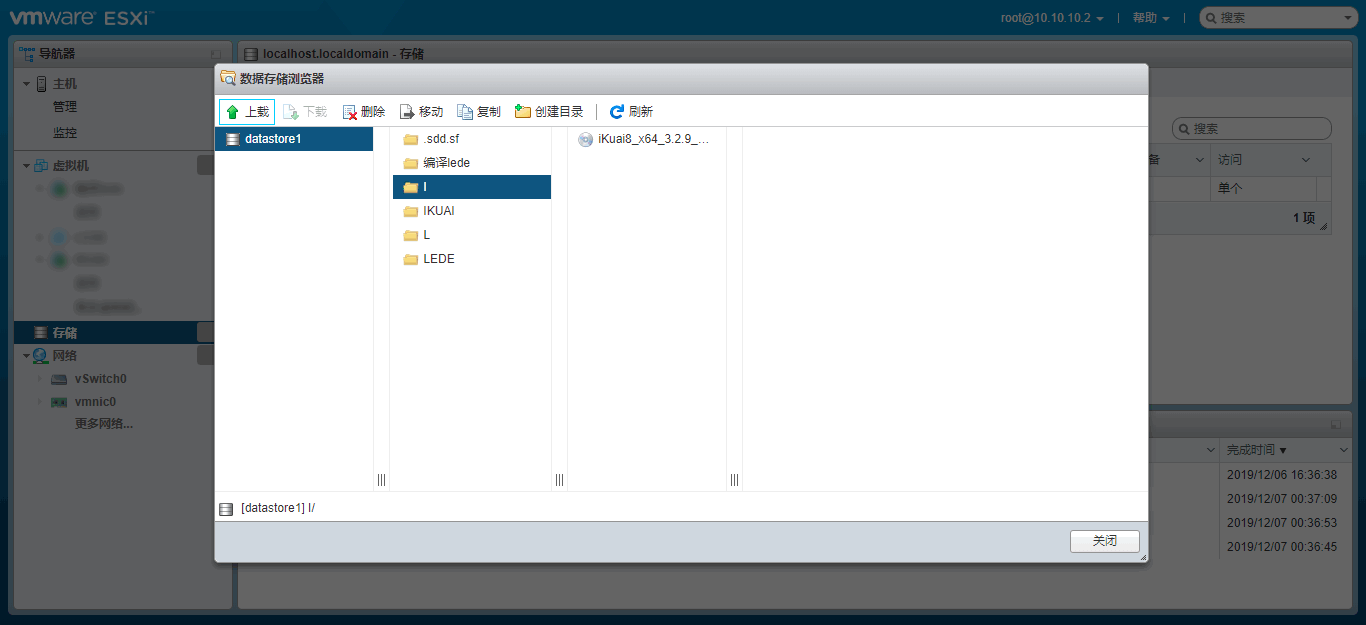Viewport: 1366px width, 625px height.
Task: Select vSwitch0 in the navigator
Action: 100,379
